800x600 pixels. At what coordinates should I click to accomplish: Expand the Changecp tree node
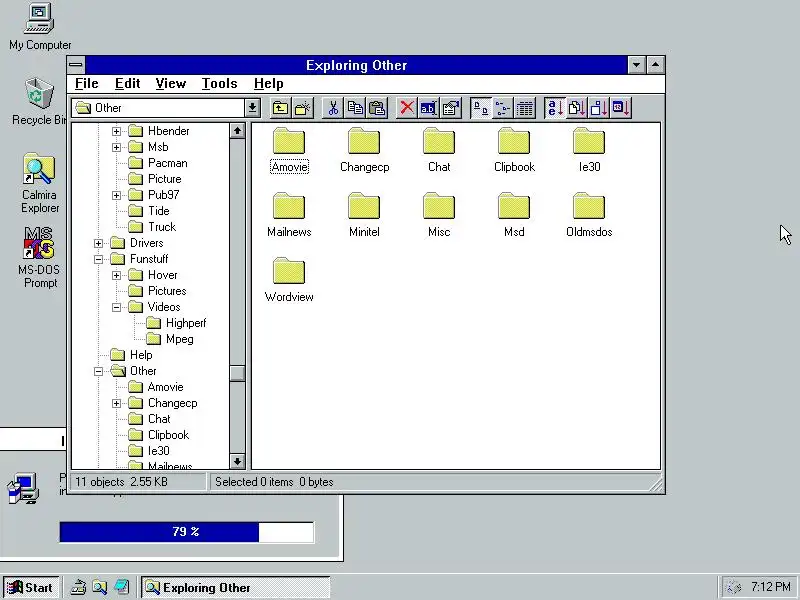point(116,404)
